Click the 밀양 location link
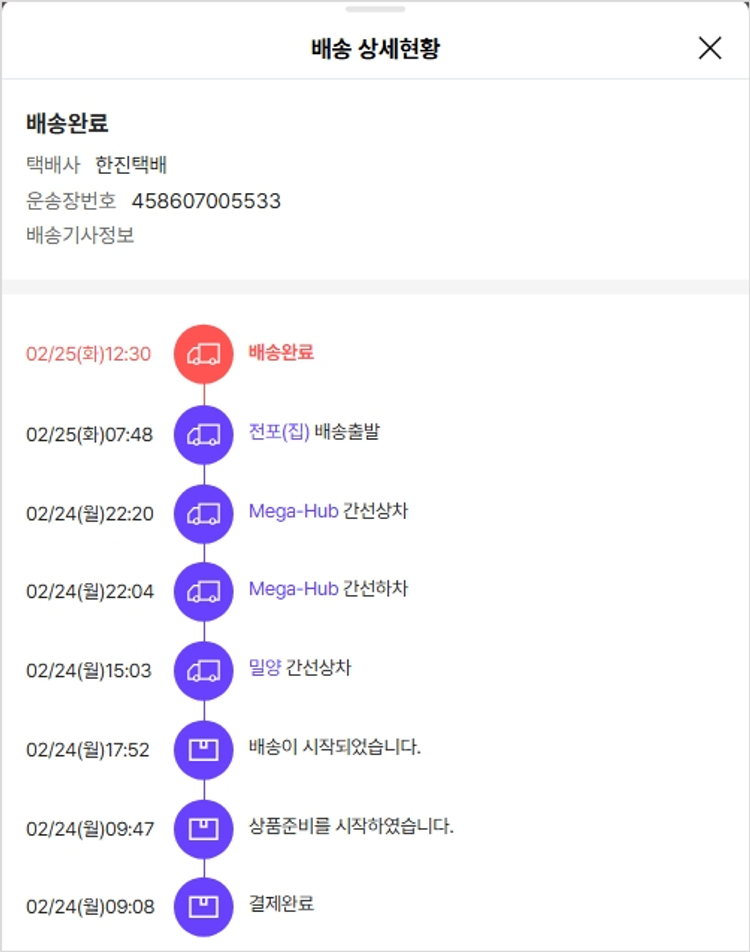This screenshot has width=750, height=952. click(x=265, y=669)
